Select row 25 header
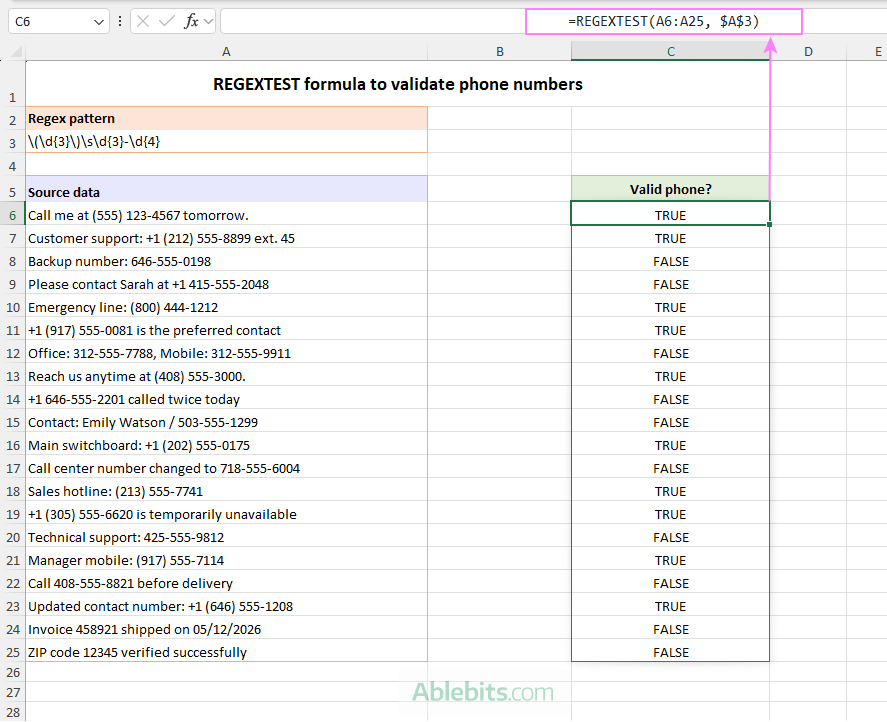Viewport: 887px width, 722px height. [12, 652]
